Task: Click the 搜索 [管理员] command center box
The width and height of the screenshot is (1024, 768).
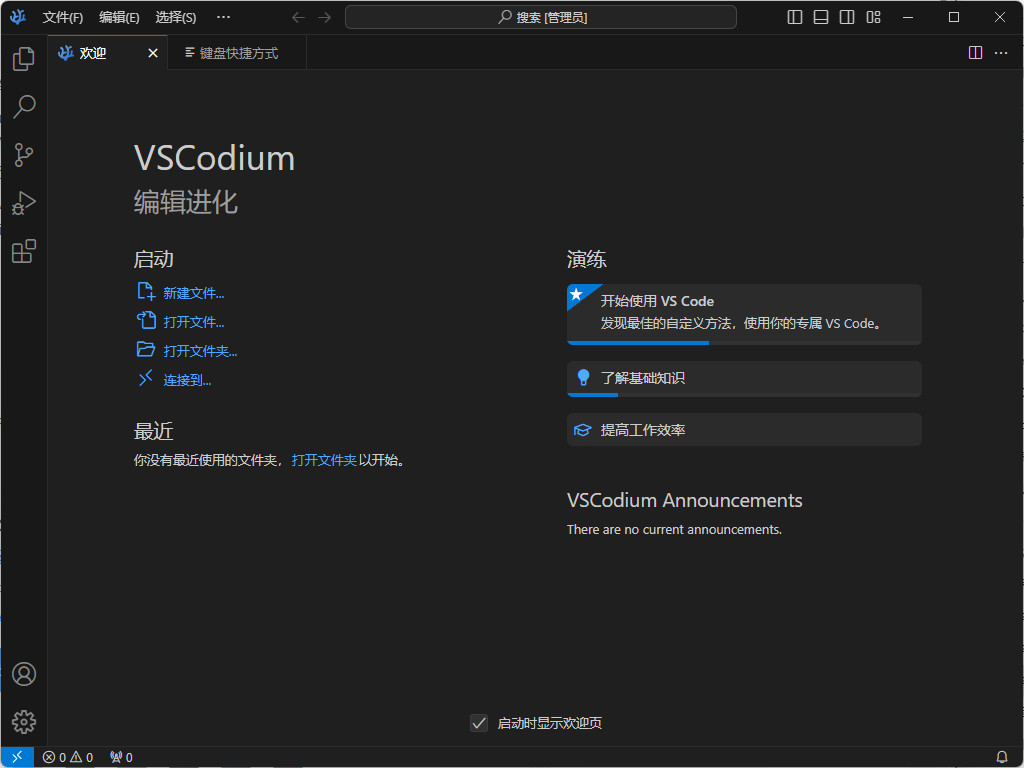Action: (541, 18)
